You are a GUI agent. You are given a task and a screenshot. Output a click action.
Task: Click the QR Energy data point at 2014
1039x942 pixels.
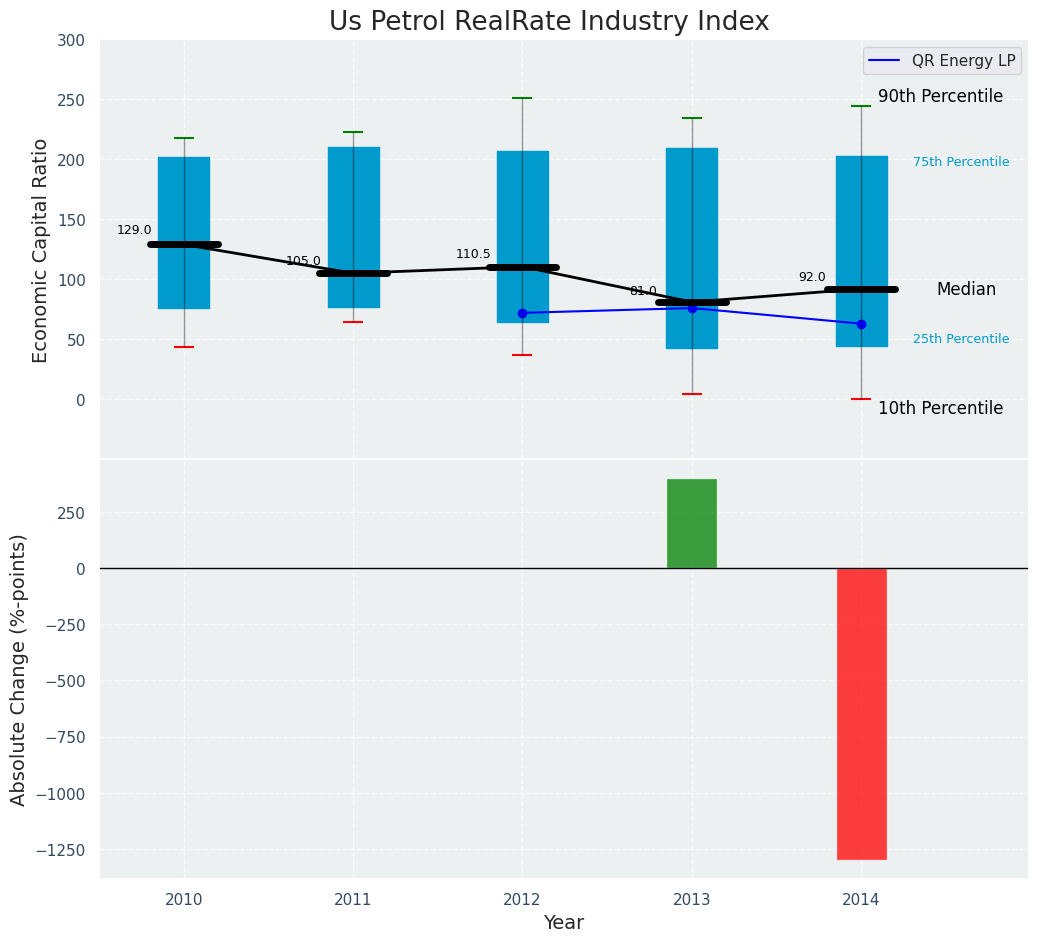[861, 324]
